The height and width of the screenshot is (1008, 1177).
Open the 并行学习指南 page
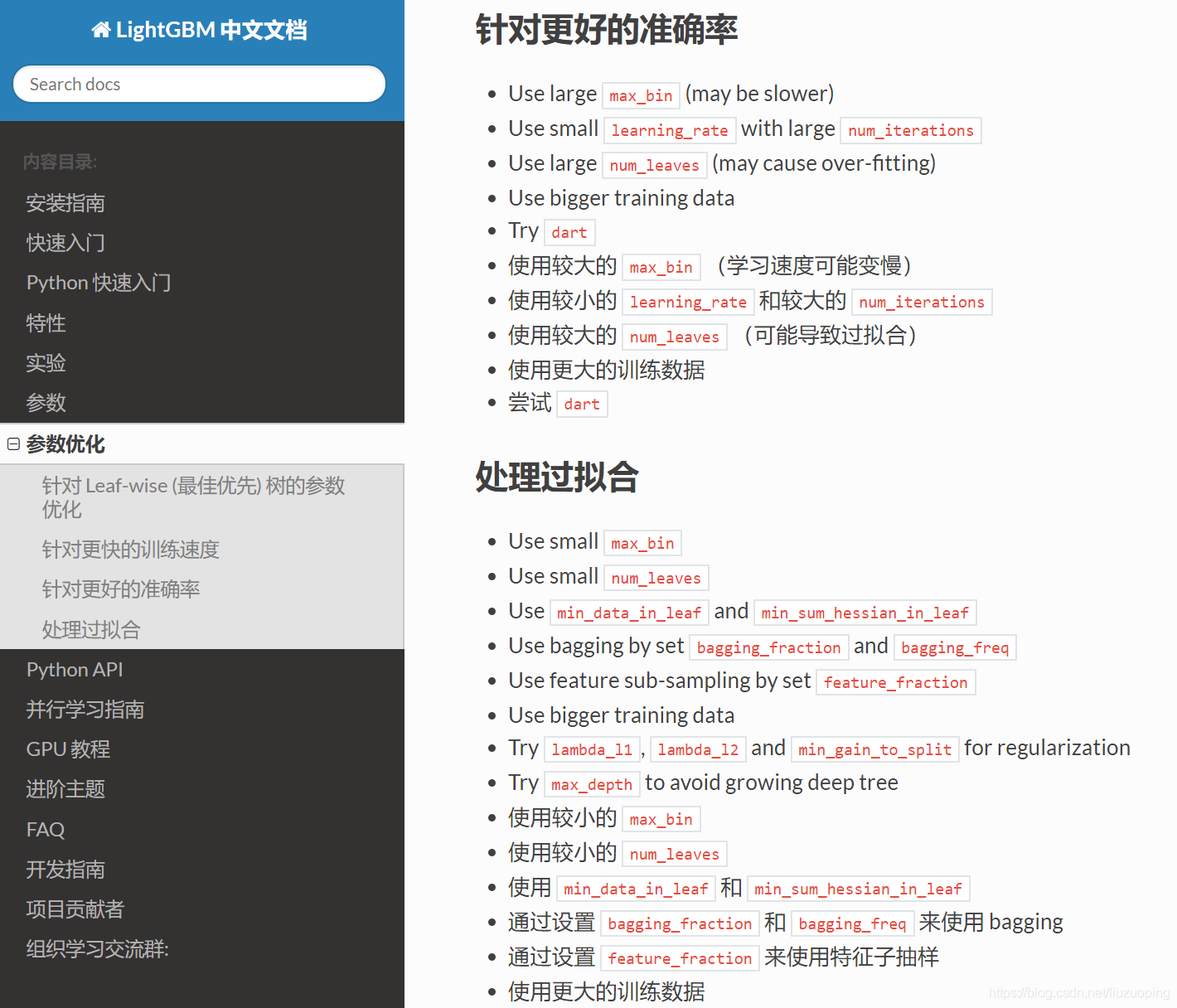tap(85, 710)
